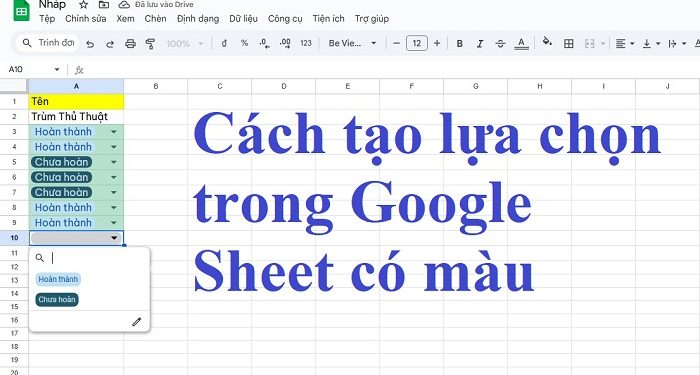Open the Dữ liệu menu
This screenshot has width=700, height=375.
click(243, 19)
